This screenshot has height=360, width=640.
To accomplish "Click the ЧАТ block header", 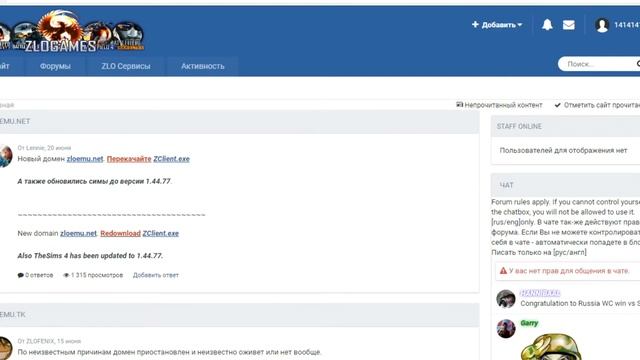I will click(x=565, y=185).
